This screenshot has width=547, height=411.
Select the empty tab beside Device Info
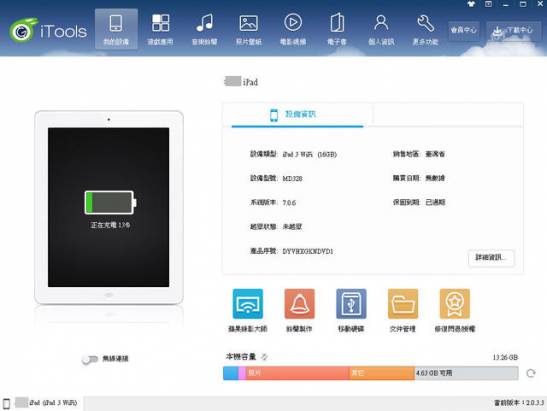448,115
